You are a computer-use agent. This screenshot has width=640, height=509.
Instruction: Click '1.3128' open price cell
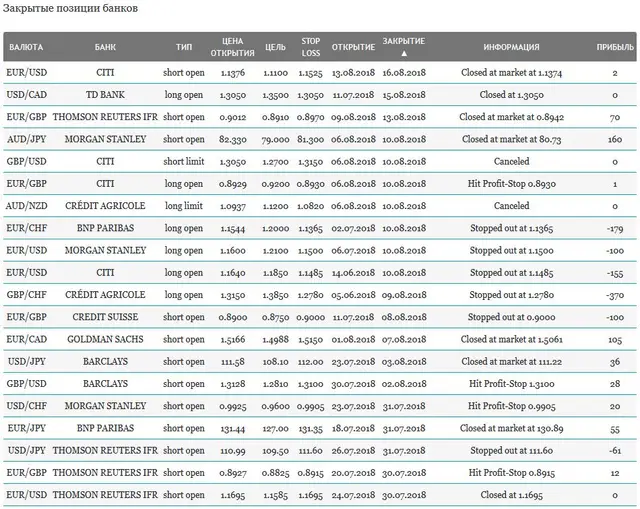click(233, 384)
